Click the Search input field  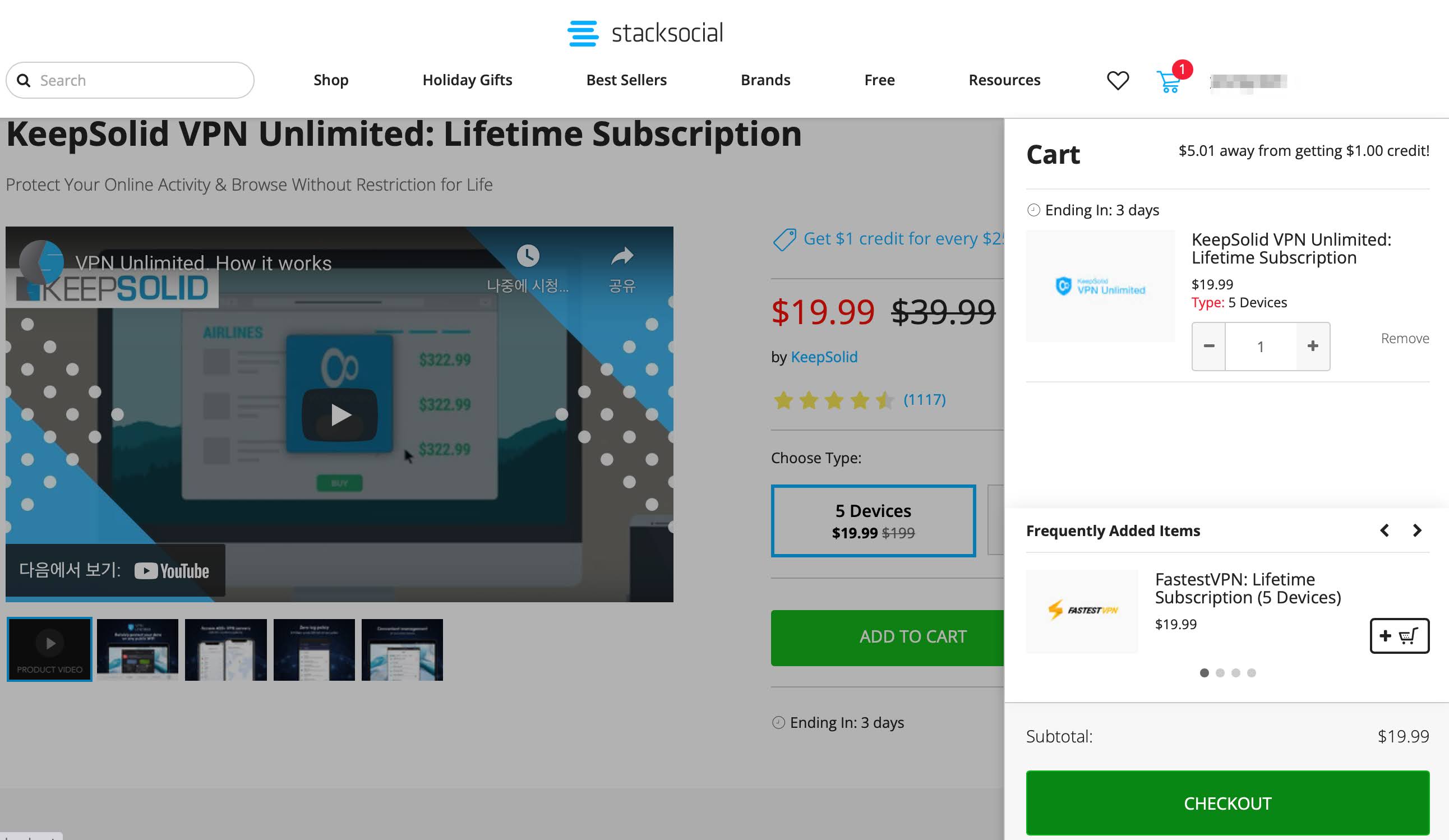130,80
